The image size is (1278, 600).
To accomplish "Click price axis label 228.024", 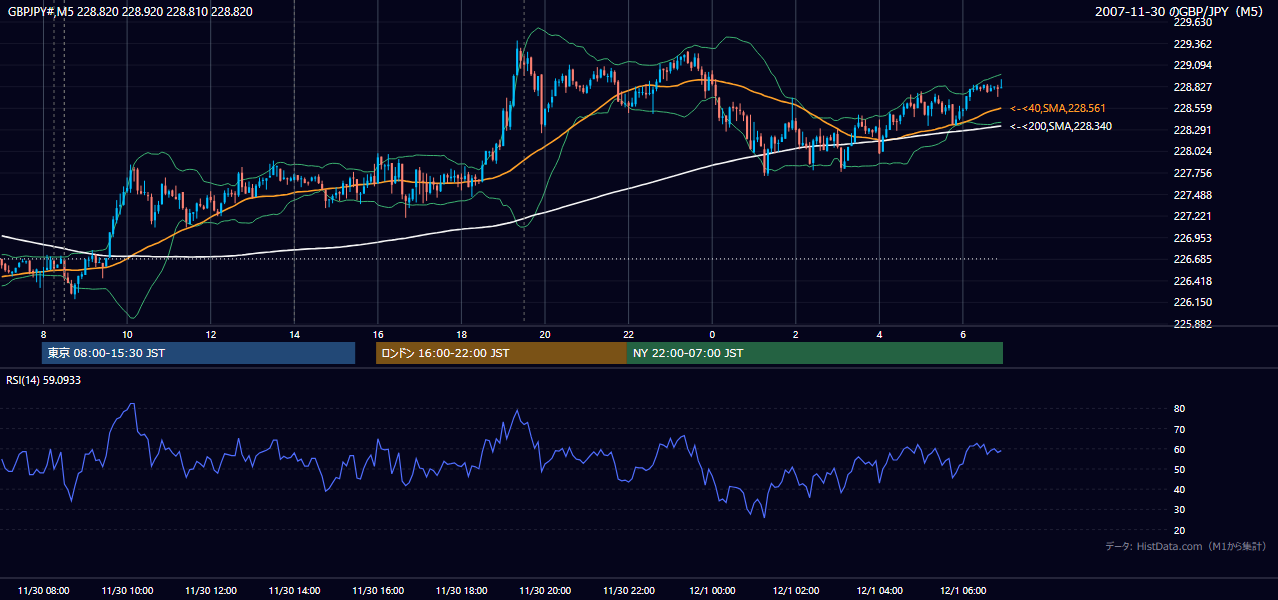I will pos(1192,152).
